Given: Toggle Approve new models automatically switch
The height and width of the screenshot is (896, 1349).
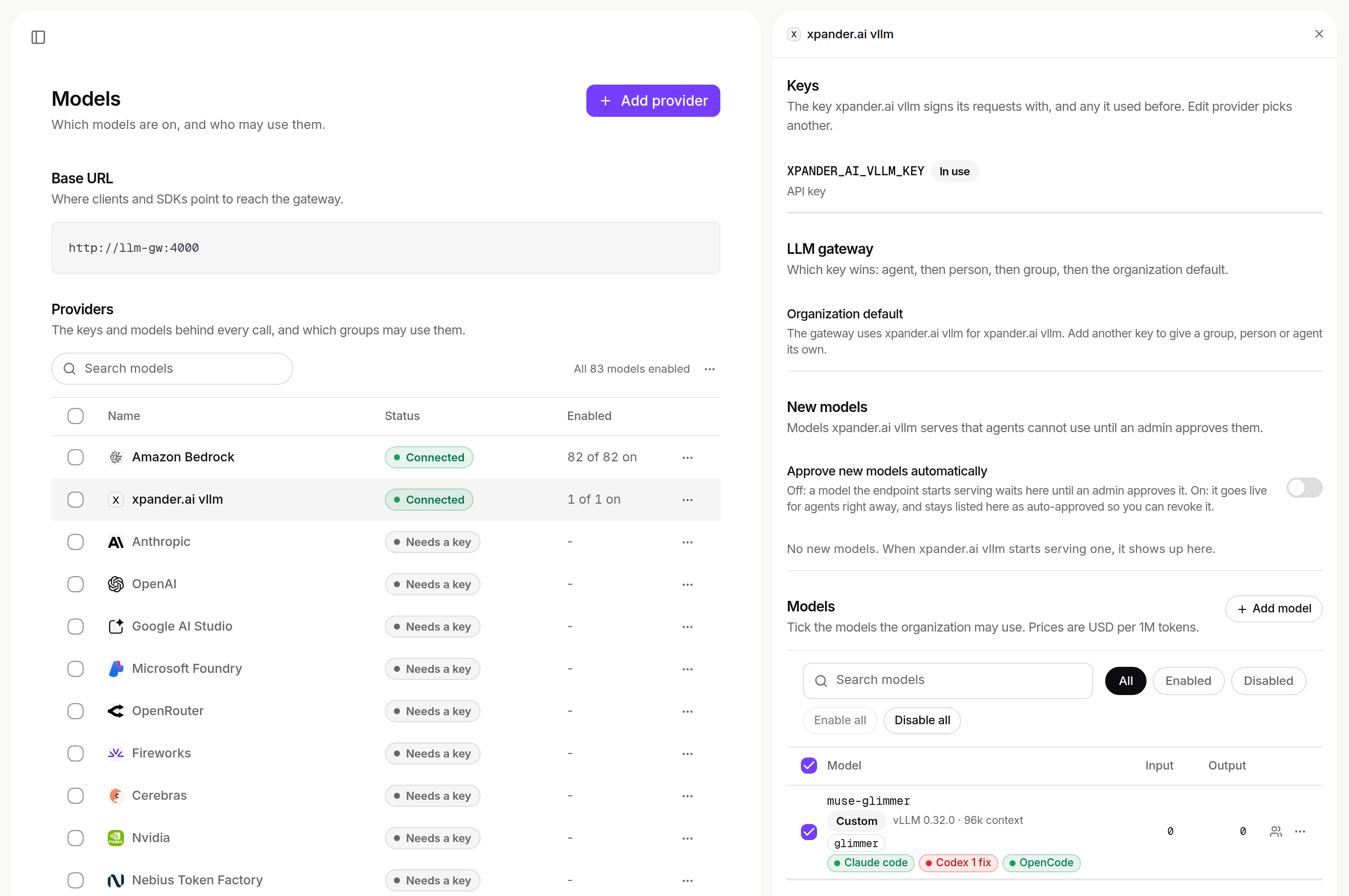Looking at the screenshot, I should click(x=1304, y=488).
